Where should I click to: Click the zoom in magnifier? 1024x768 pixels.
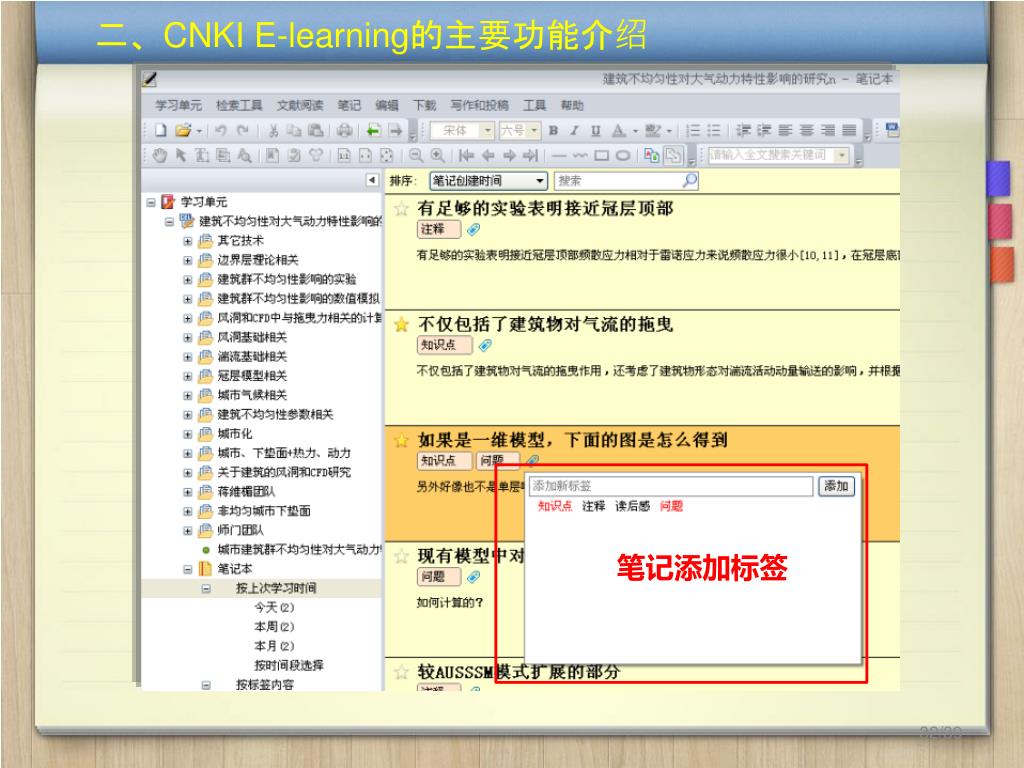(437, 155)
